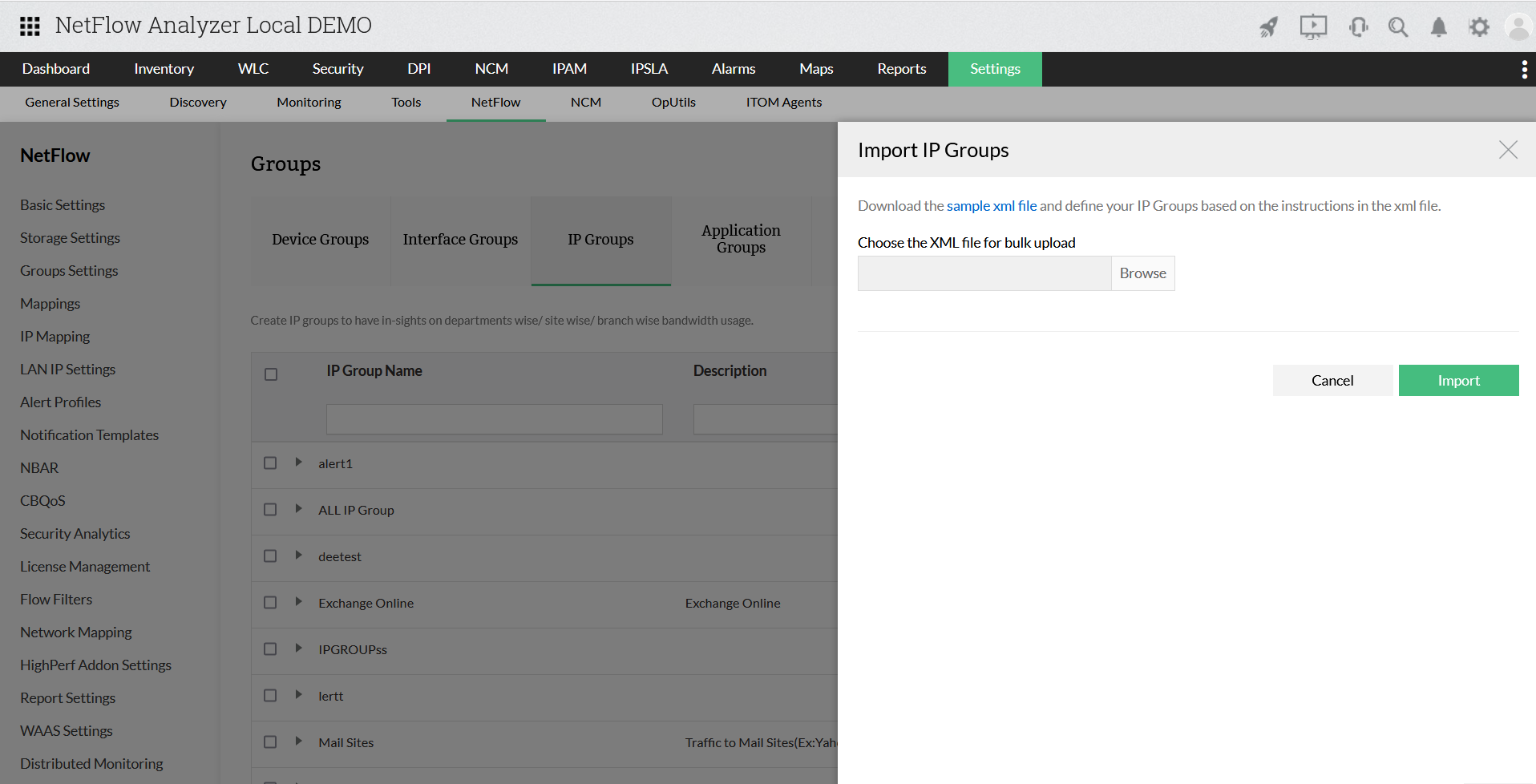The width and height of the screenshot is (1536, 784).
Task: Open the vertical three-dot more menu
Action: [1524, 70]
